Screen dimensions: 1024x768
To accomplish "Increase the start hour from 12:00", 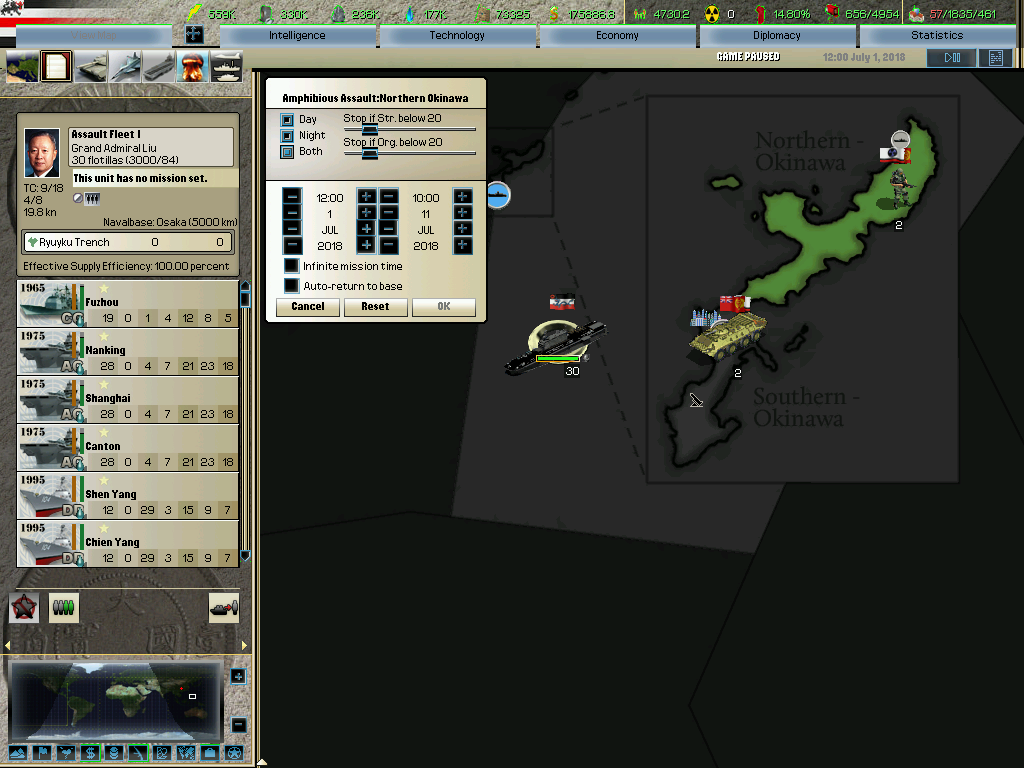I will pos(366,197).
